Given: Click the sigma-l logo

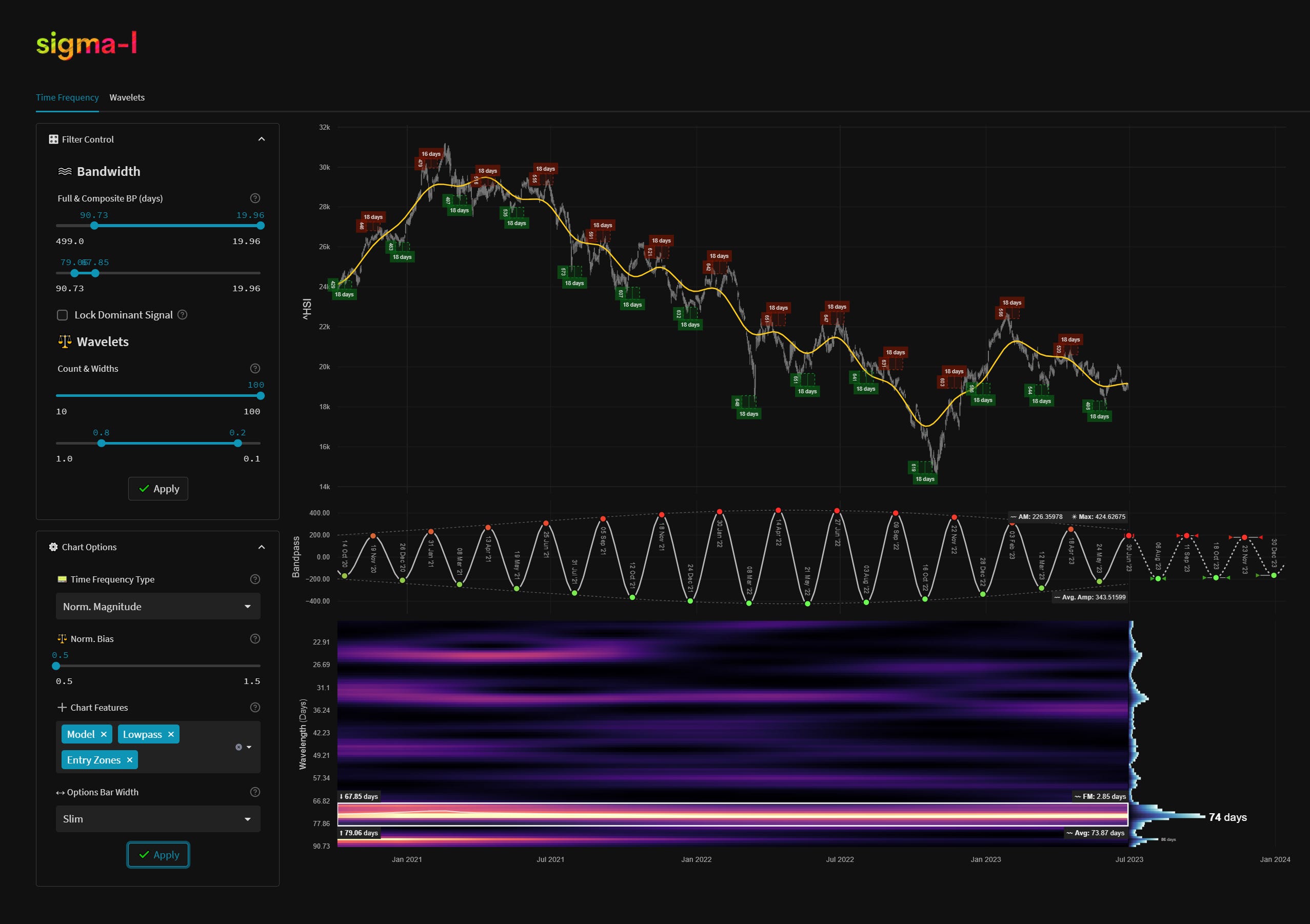Looking at the screenshot, I should (86, 45).
